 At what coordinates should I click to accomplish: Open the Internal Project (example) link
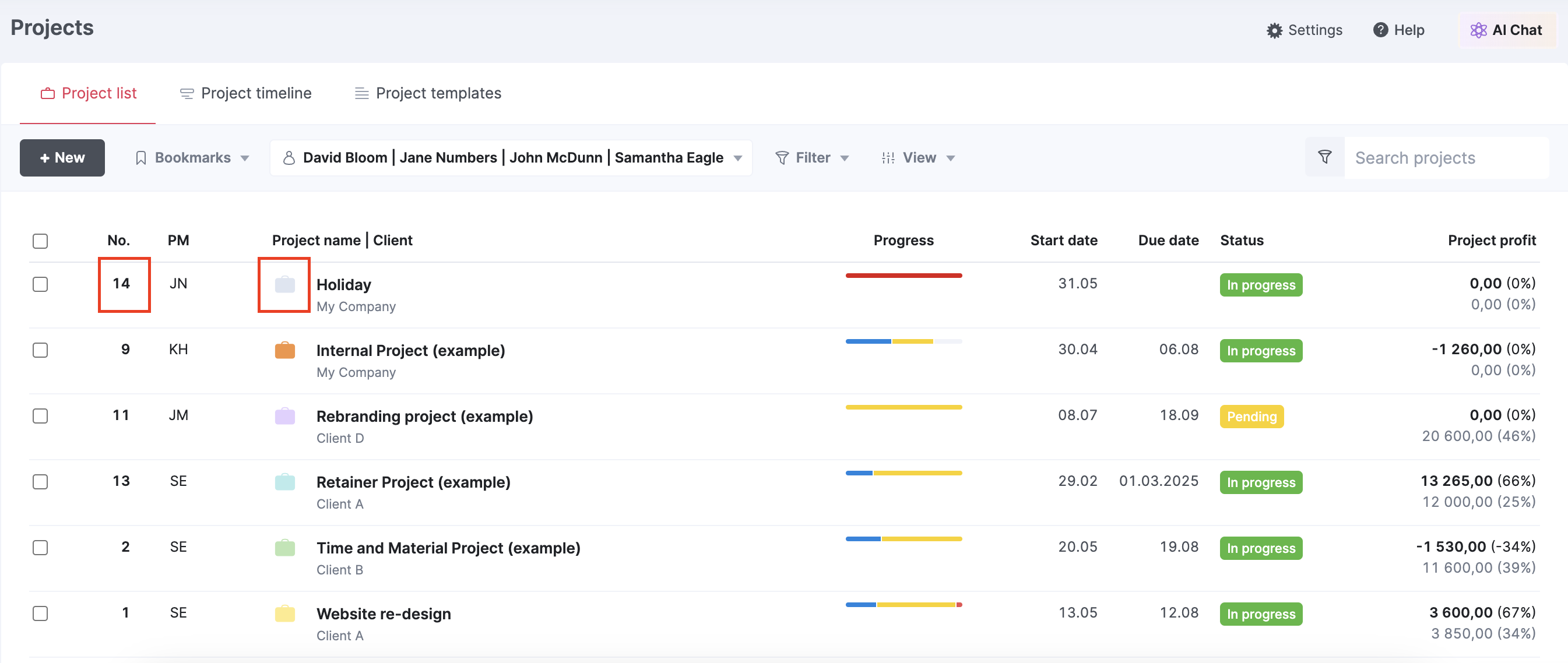411,350
